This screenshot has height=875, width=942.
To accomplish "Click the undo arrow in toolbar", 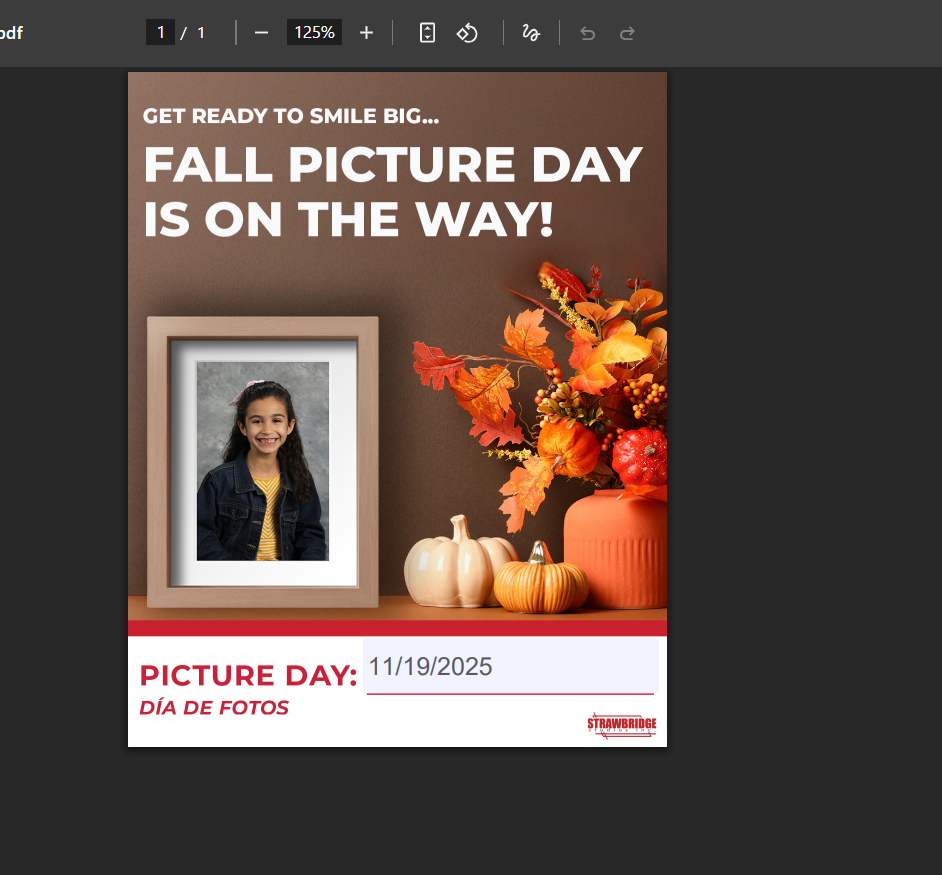I will (588, 33).
